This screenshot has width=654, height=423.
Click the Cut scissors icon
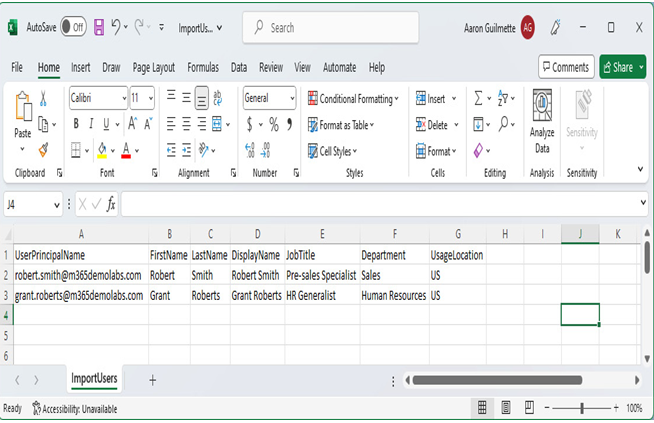43,98
